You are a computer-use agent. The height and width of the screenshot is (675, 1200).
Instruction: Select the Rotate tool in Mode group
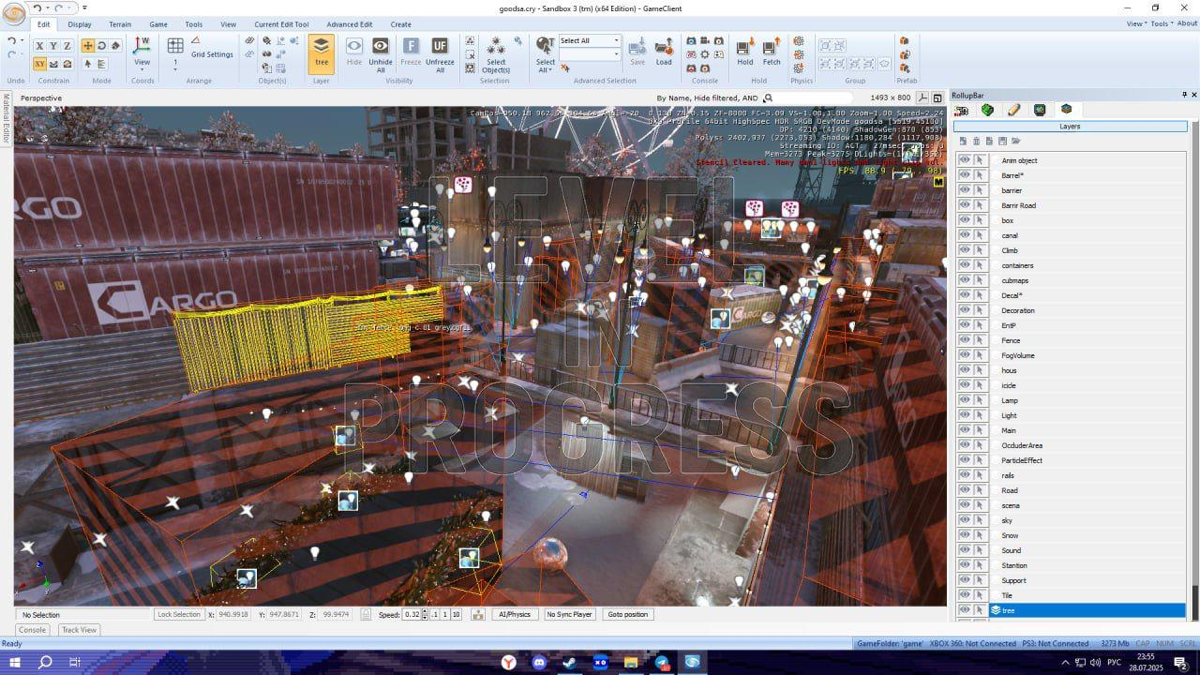click(x=102, y=46)
